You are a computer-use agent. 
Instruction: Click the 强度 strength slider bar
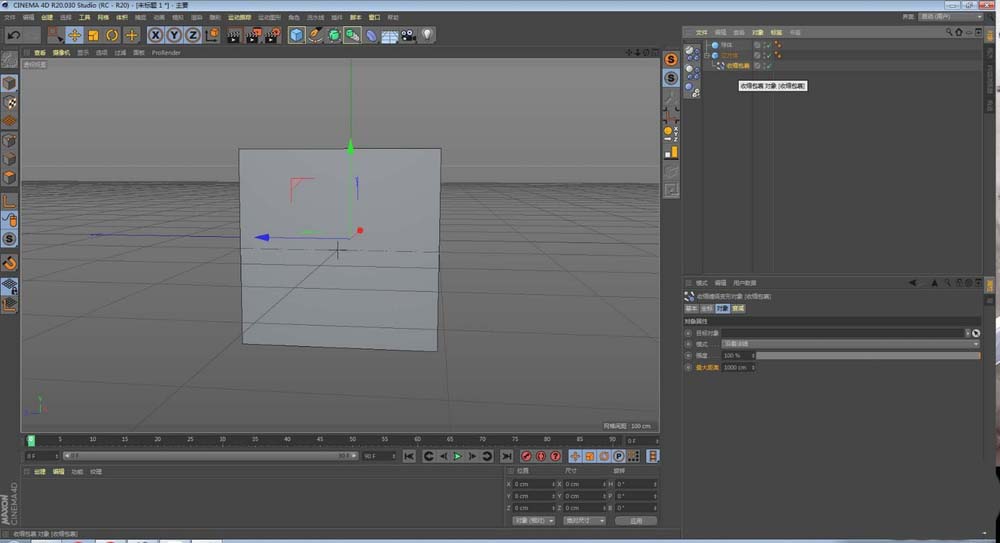[867, 355]
